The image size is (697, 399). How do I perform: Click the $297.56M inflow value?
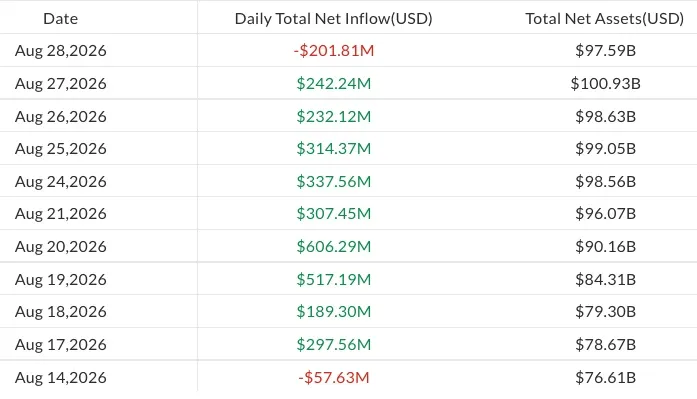(333, 344)
